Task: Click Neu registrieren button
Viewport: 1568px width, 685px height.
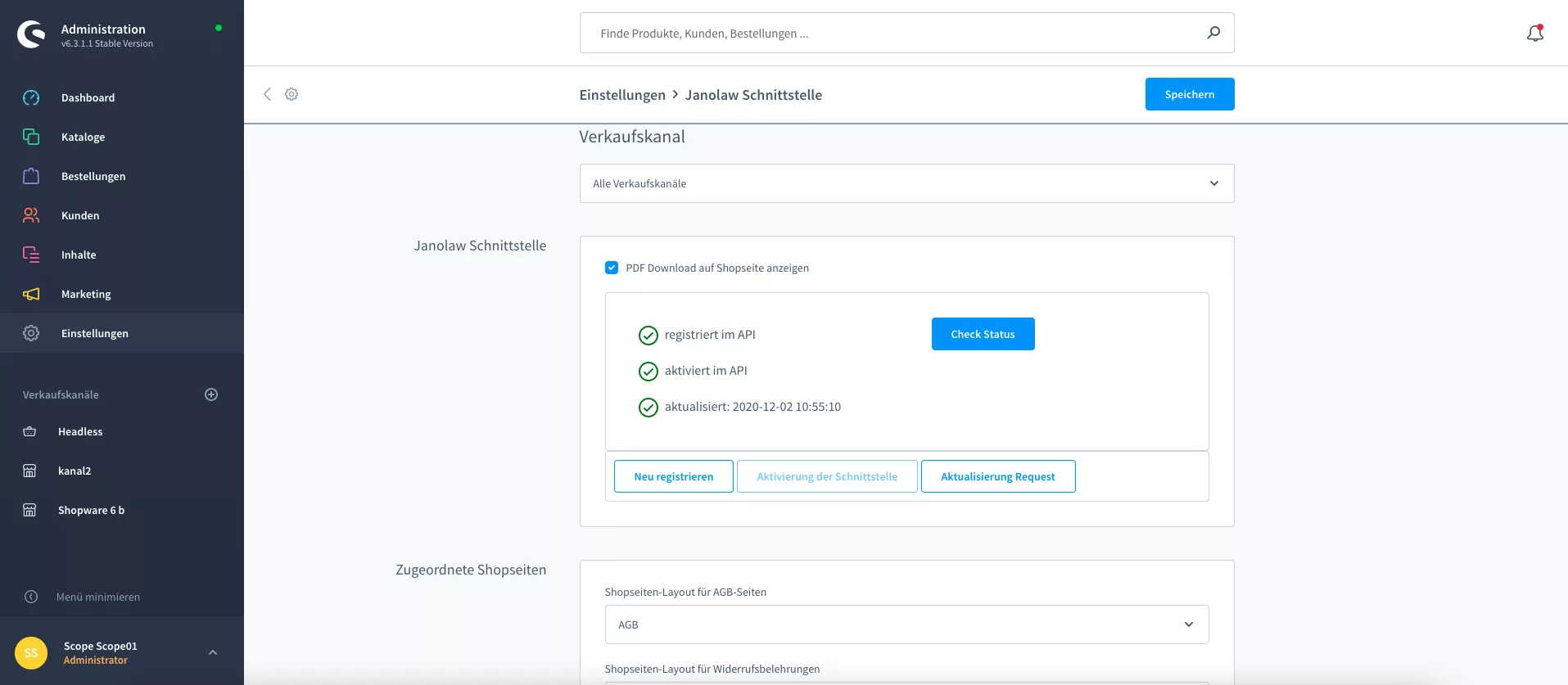Action: tap(673, 476)
